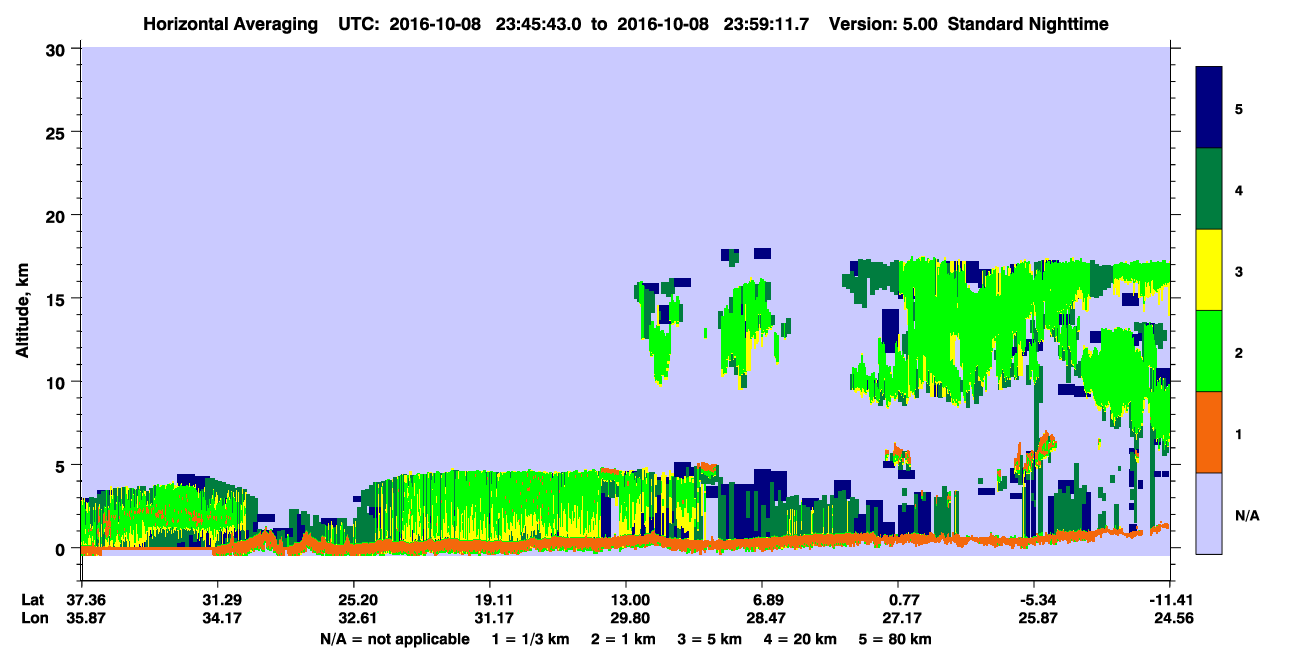The image size is (1300, 667).
Task: Click the orange colorbar segment labeled 1
Action: pos(1209,432)
